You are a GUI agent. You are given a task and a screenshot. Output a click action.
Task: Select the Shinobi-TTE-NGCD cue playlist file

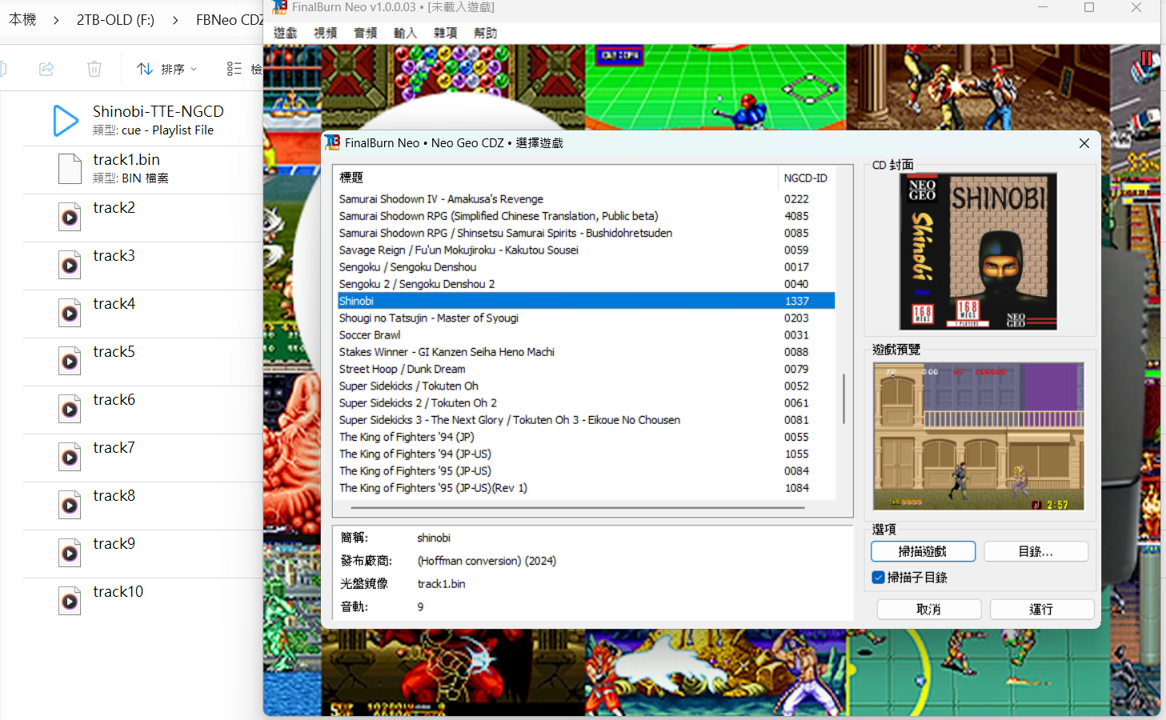(x=143, y=120)
